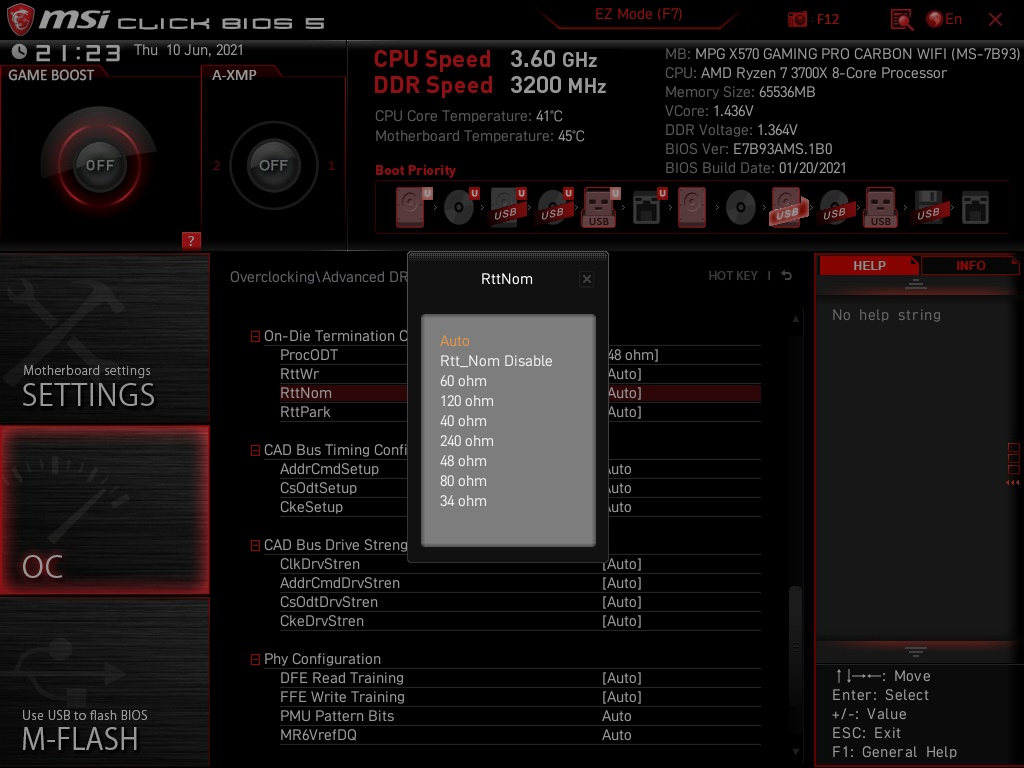The image size is (1024, 768).
Task: Select the UEFI USB key boot icon
Action: (600, 207)
